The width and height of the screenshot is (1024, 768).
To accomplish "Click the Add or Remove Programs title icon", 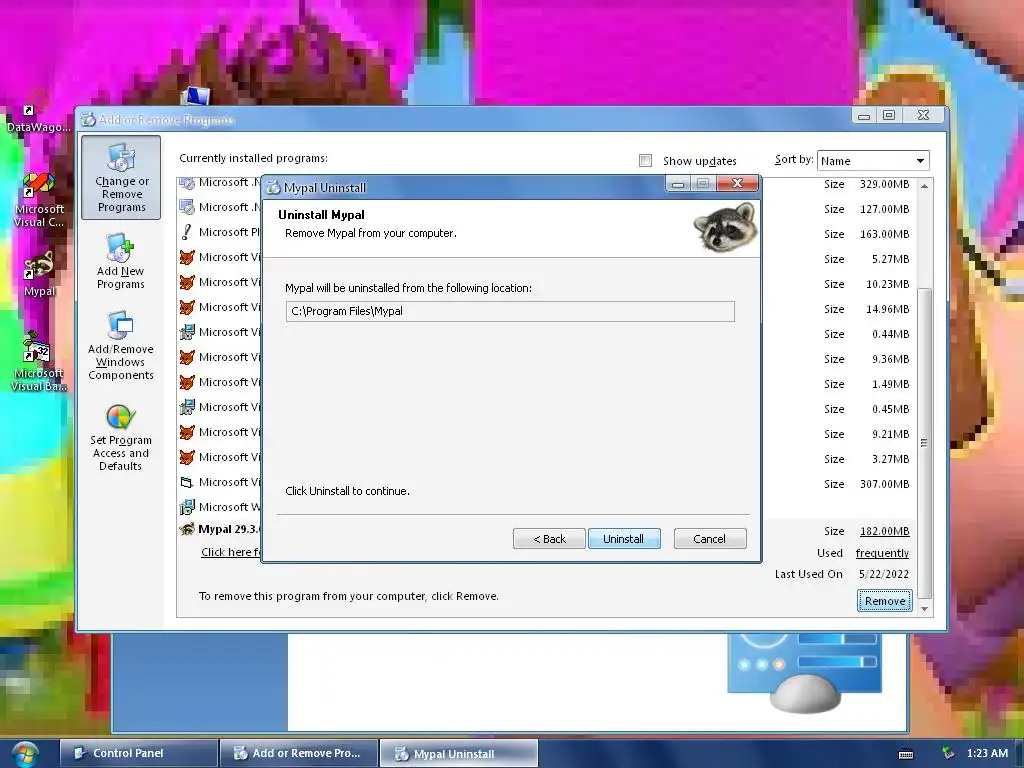I will point(88,120).
